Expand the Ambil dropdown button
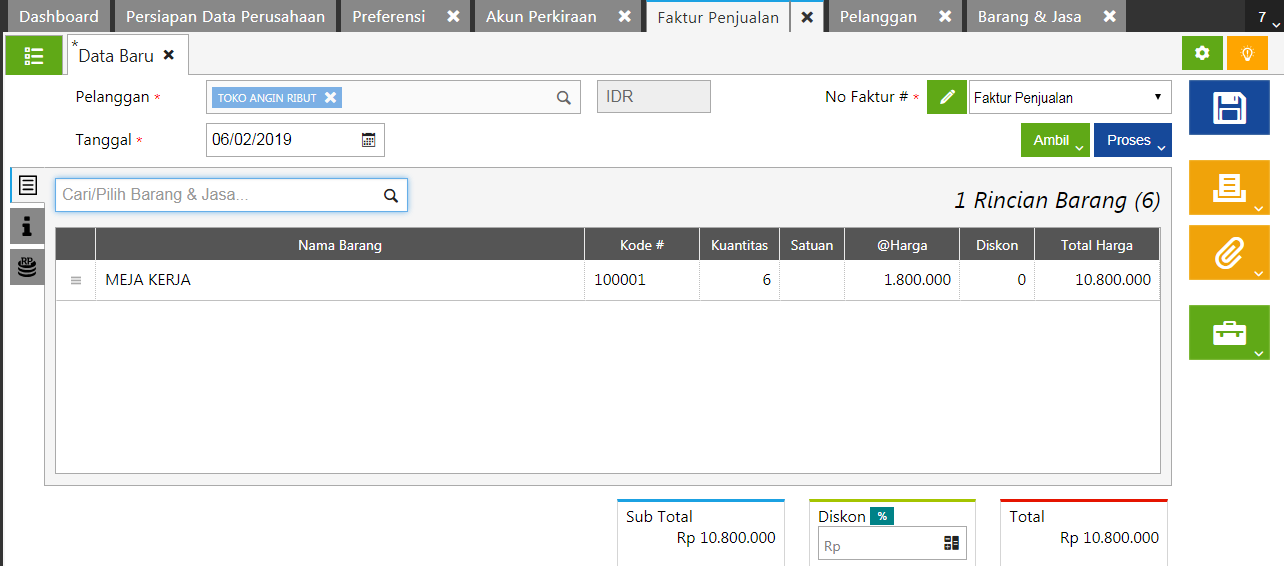 [x=1054, y=141]
